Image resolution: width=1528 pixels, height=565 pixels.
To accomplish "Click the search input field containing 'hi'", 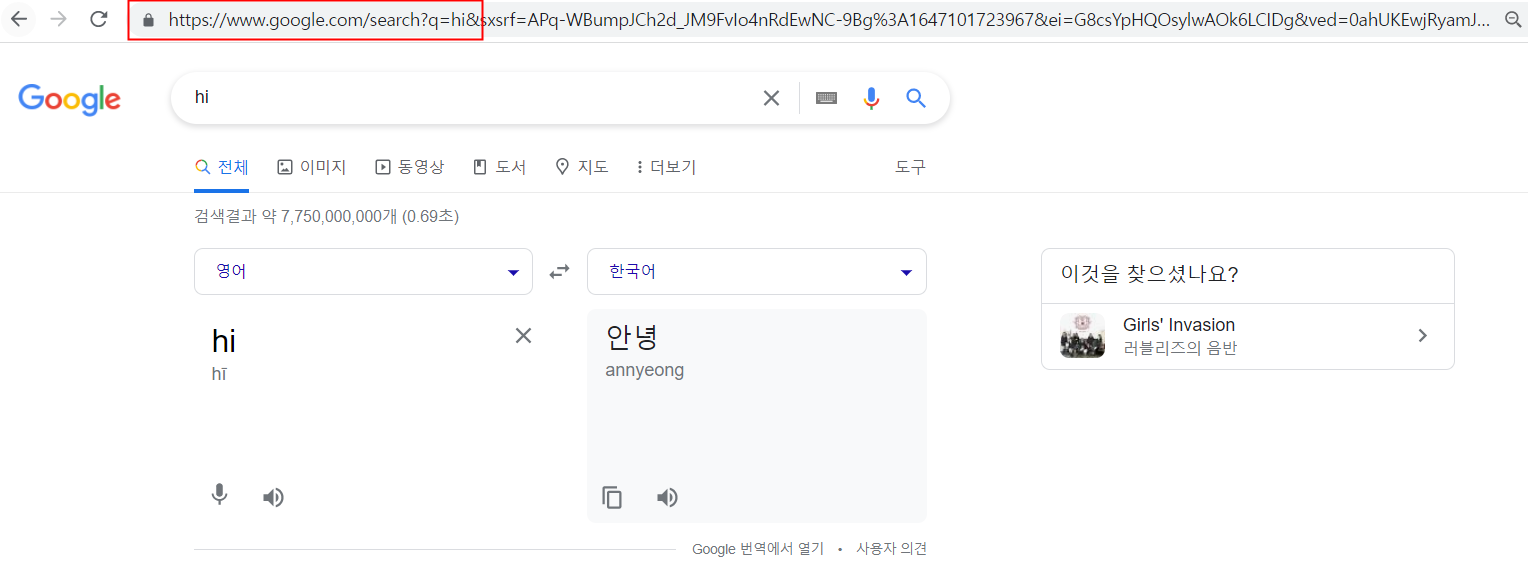I will 470,98.
